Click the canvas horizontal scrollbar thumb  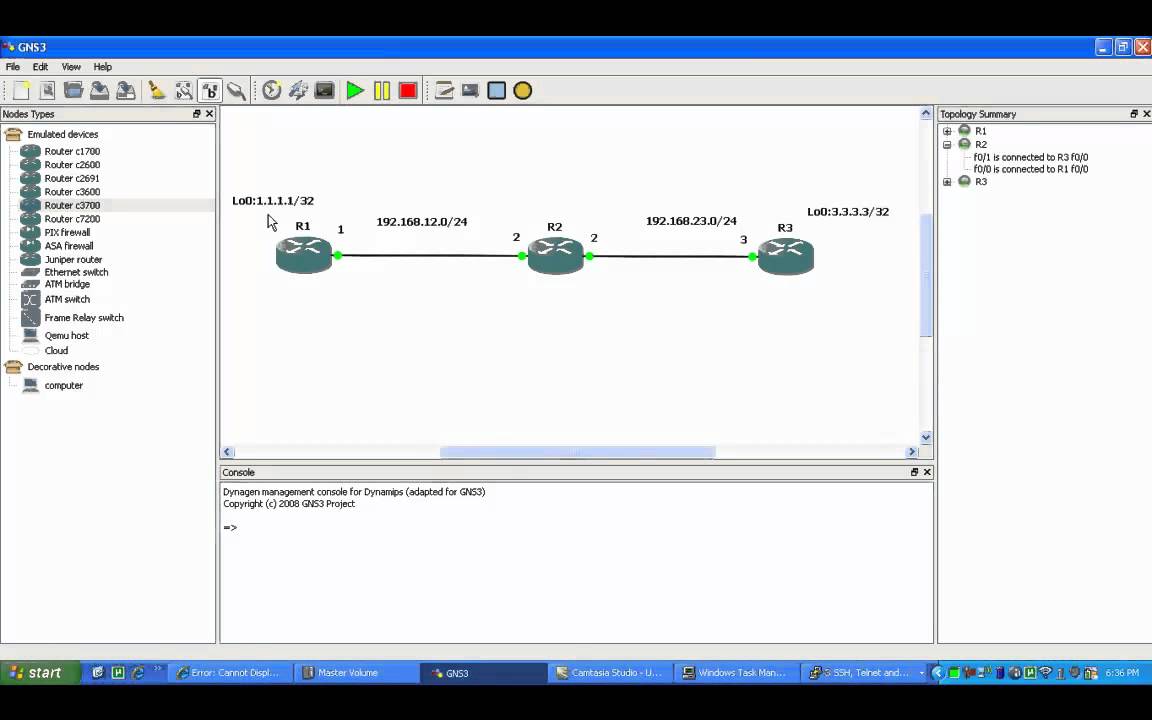pyautogui.click(x=577, y=452)
